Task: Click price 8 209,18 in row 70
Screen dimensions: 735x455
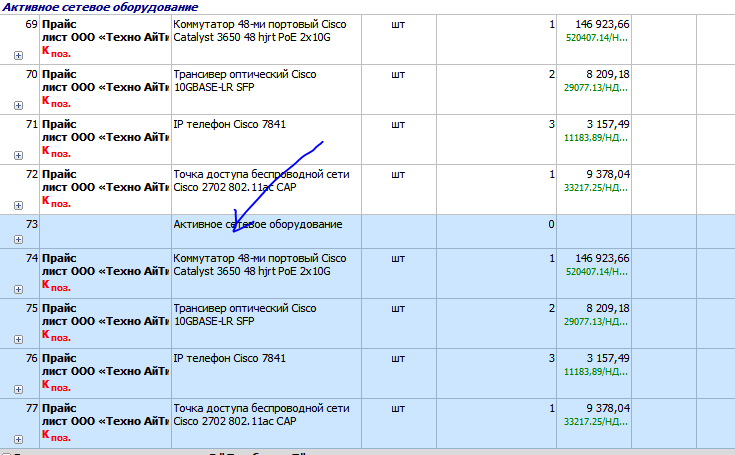Action: [608, 75]
